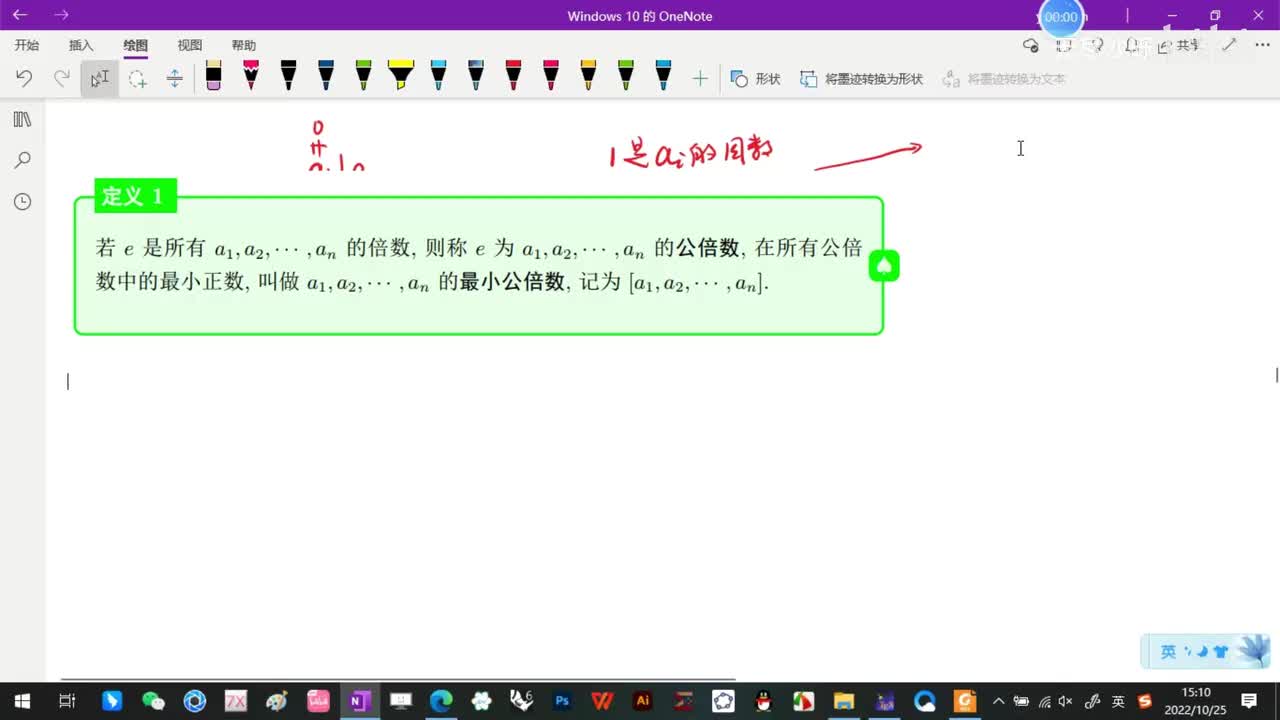Activate the insert or remove space tool
Image resolution: width=1280 pixels, height=720 pixels.
tap(174, 78)
